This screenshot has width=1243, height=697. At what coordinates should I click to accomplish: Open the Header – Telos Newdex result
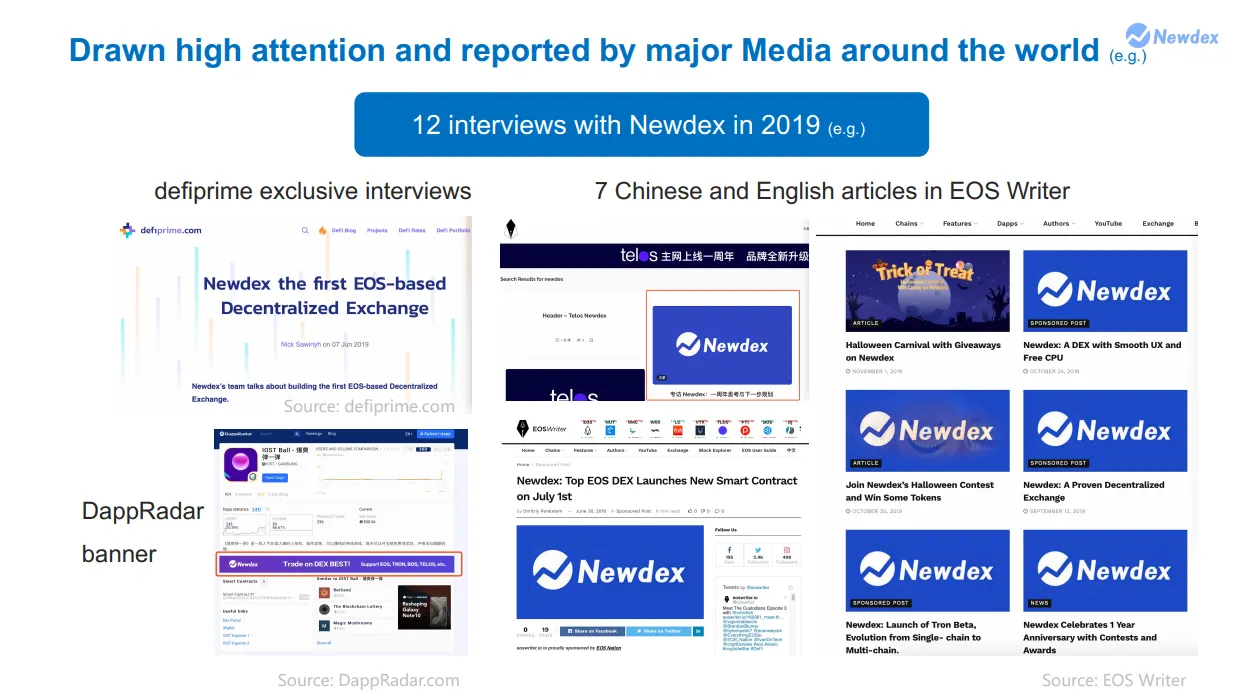[574, 316]
